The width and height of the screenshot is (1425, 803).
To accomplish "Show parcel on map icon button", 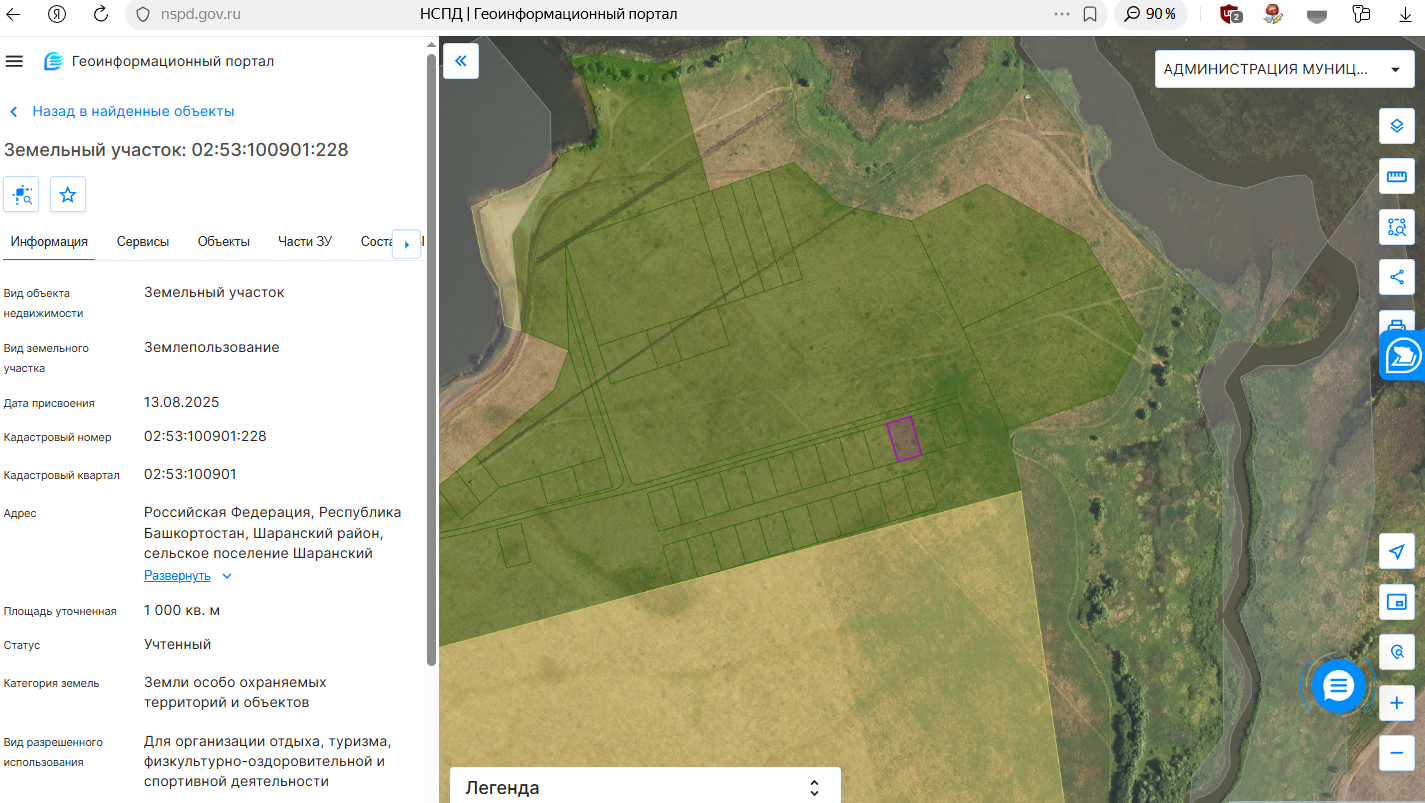I will (x=22, y=194).
